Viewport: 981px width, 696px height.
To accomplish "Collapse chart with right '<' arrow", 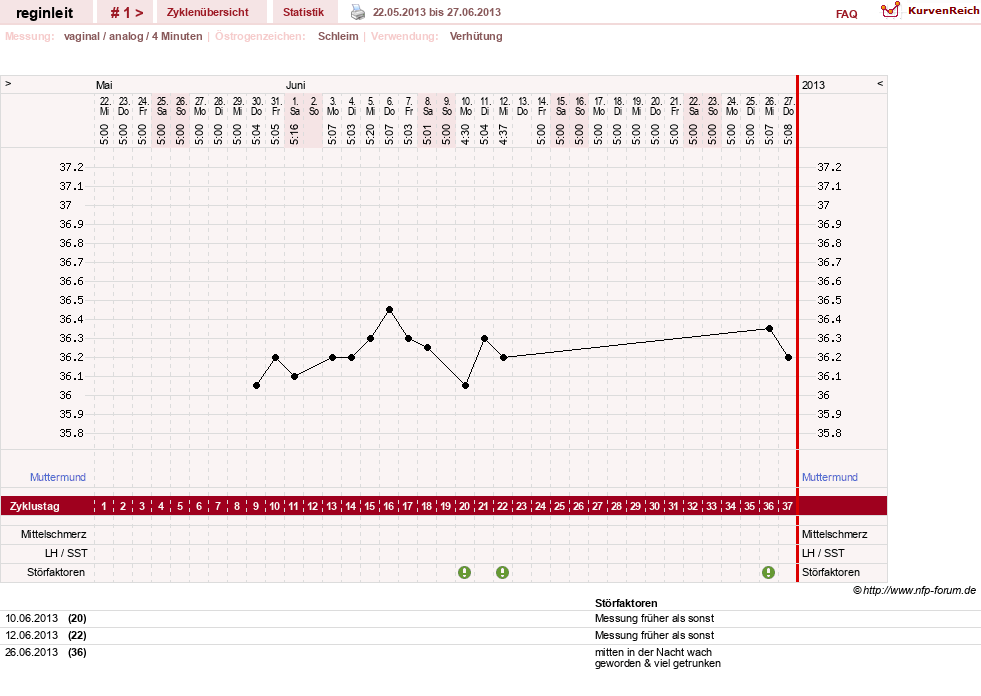I will tap(880, 83).
